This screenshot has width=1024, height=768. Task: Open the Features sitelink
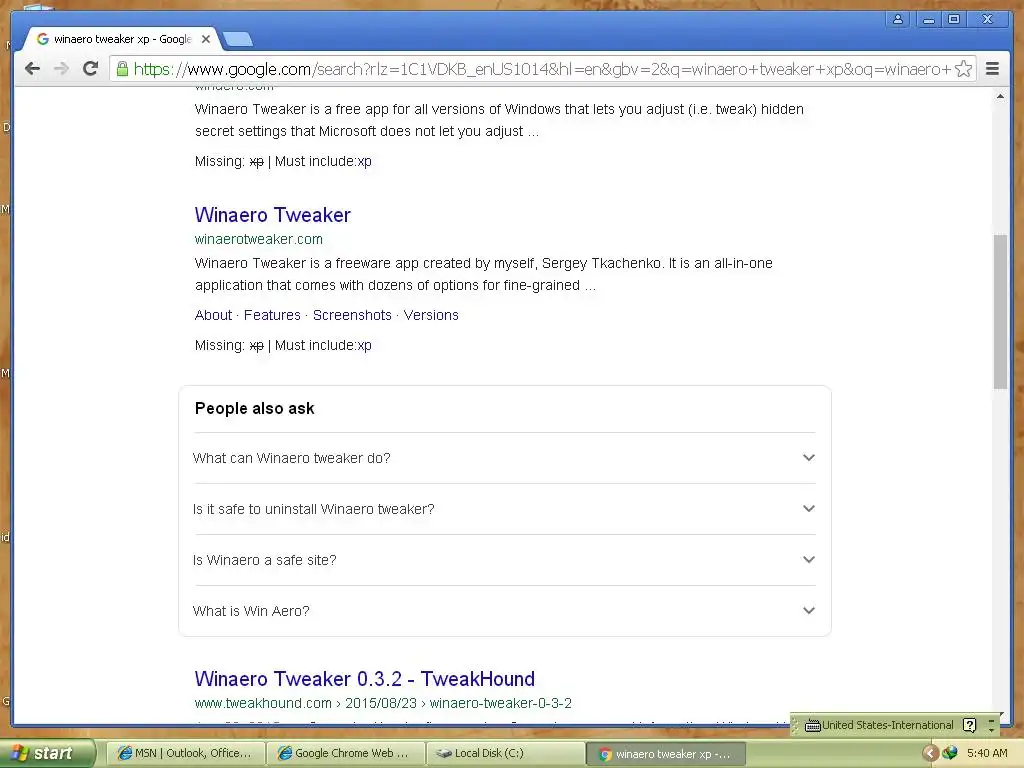point(272,315)
